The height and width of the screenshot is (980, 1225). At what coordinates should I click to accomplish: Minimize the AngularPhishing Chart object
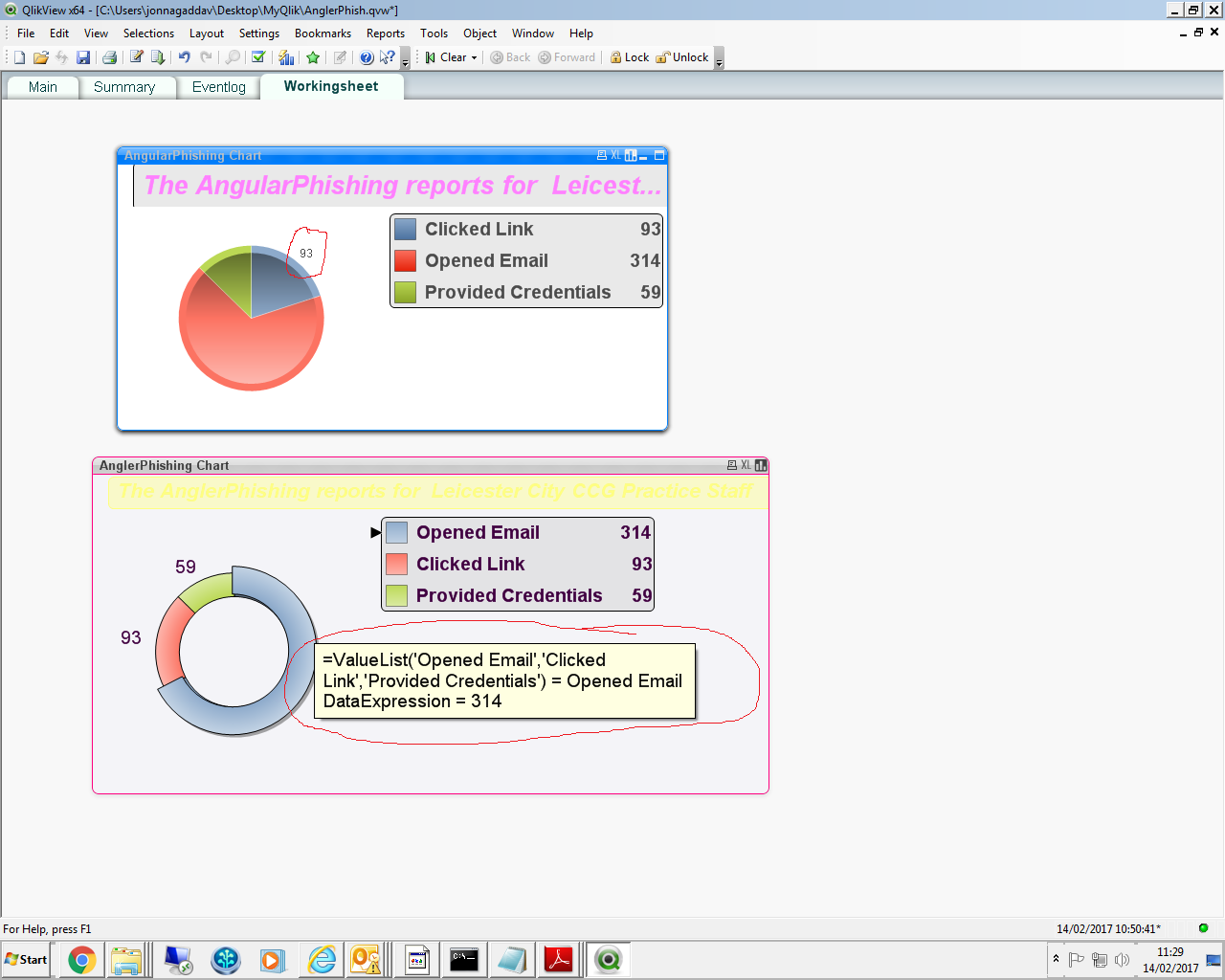click(x=644, y=155)
